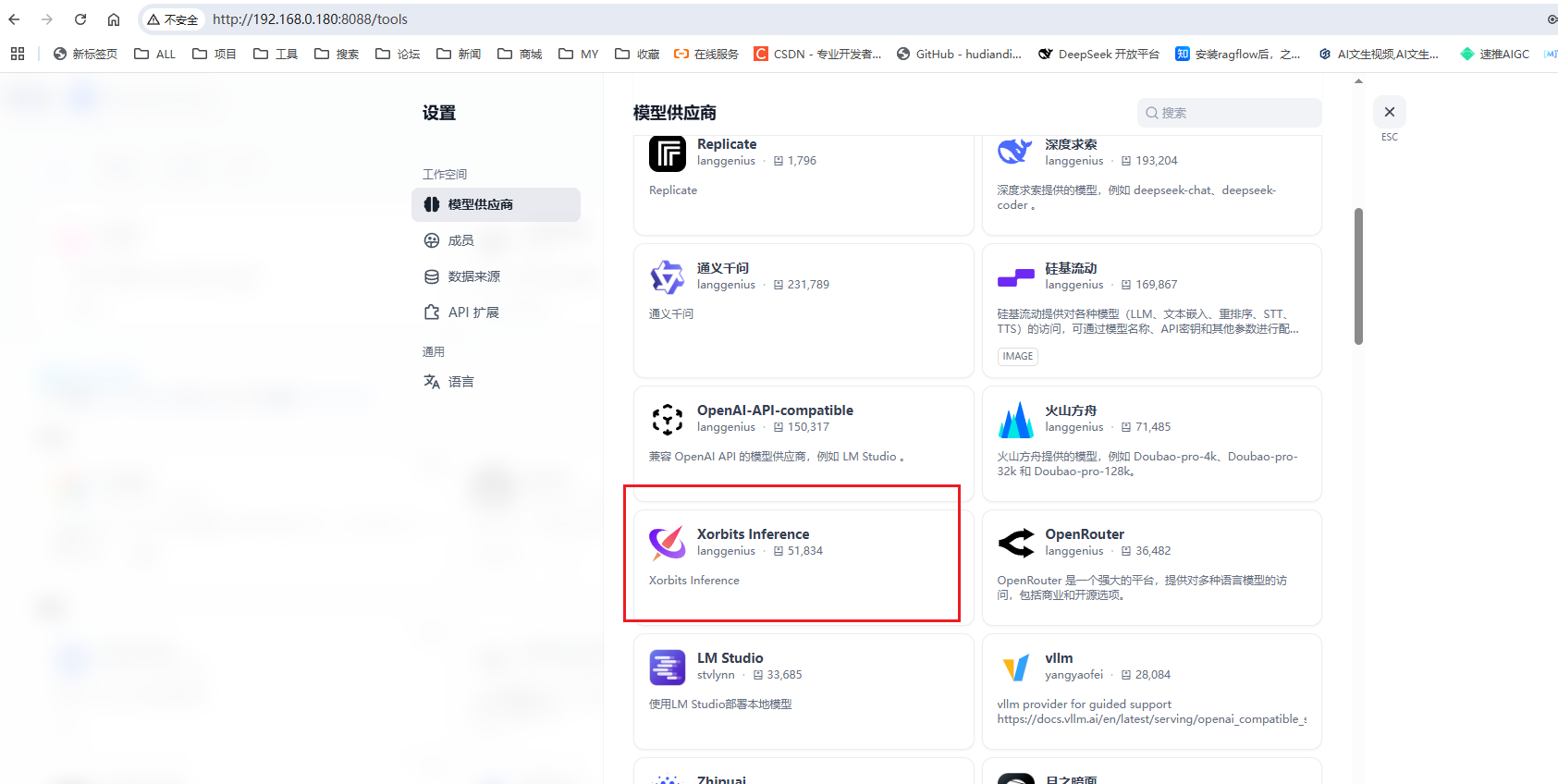1558x784 pixels.
Task: Click the IMAGE tag on 硅基流动
Action: click(x=1018, y=356)
